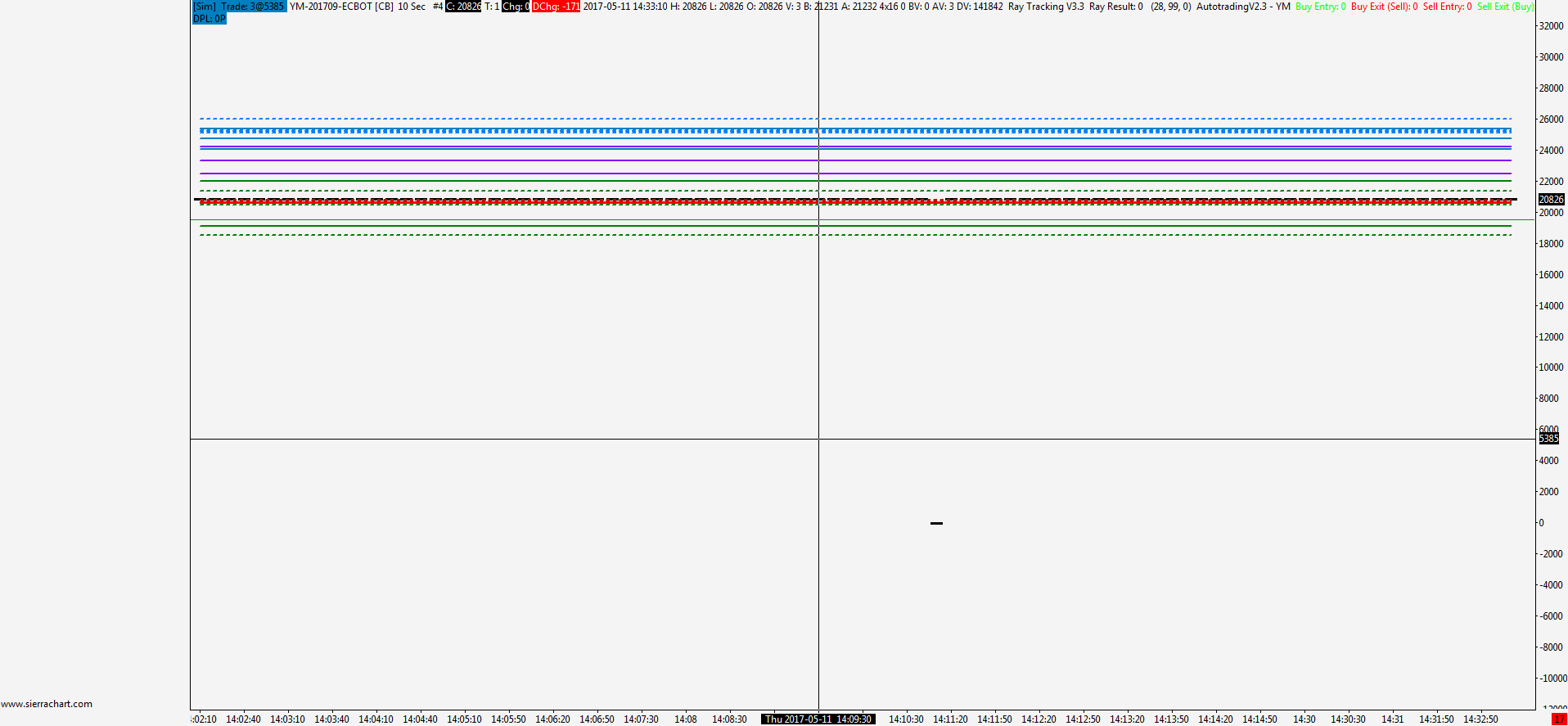The width and height of the screenshot is (1568, 726).
Task: Click the 'DPL: 0P' daily profit label
Action: click(210, 18)
